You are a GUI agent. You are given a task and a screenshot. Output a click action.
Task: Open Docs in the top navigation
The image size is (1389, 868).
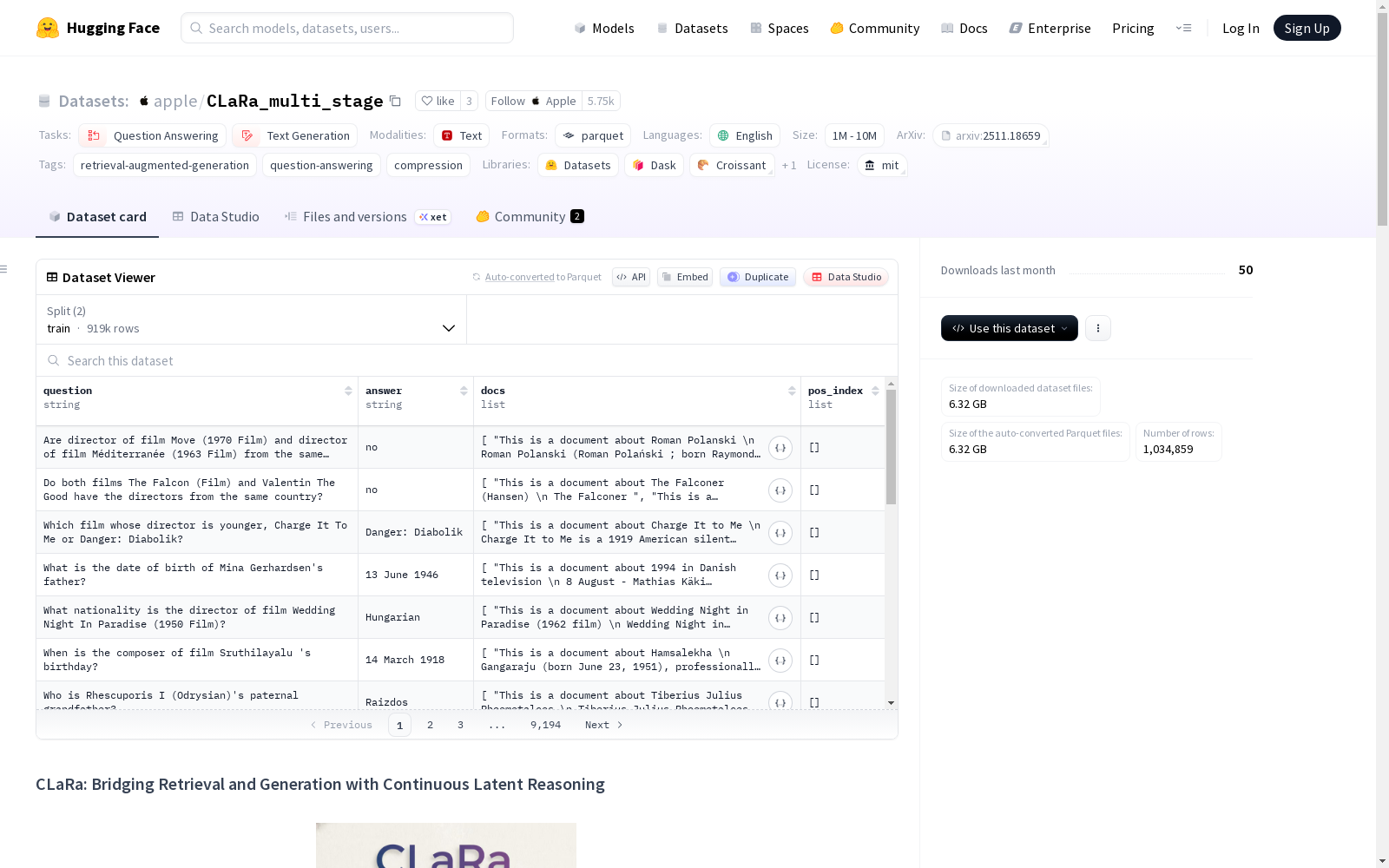[964, 28]
